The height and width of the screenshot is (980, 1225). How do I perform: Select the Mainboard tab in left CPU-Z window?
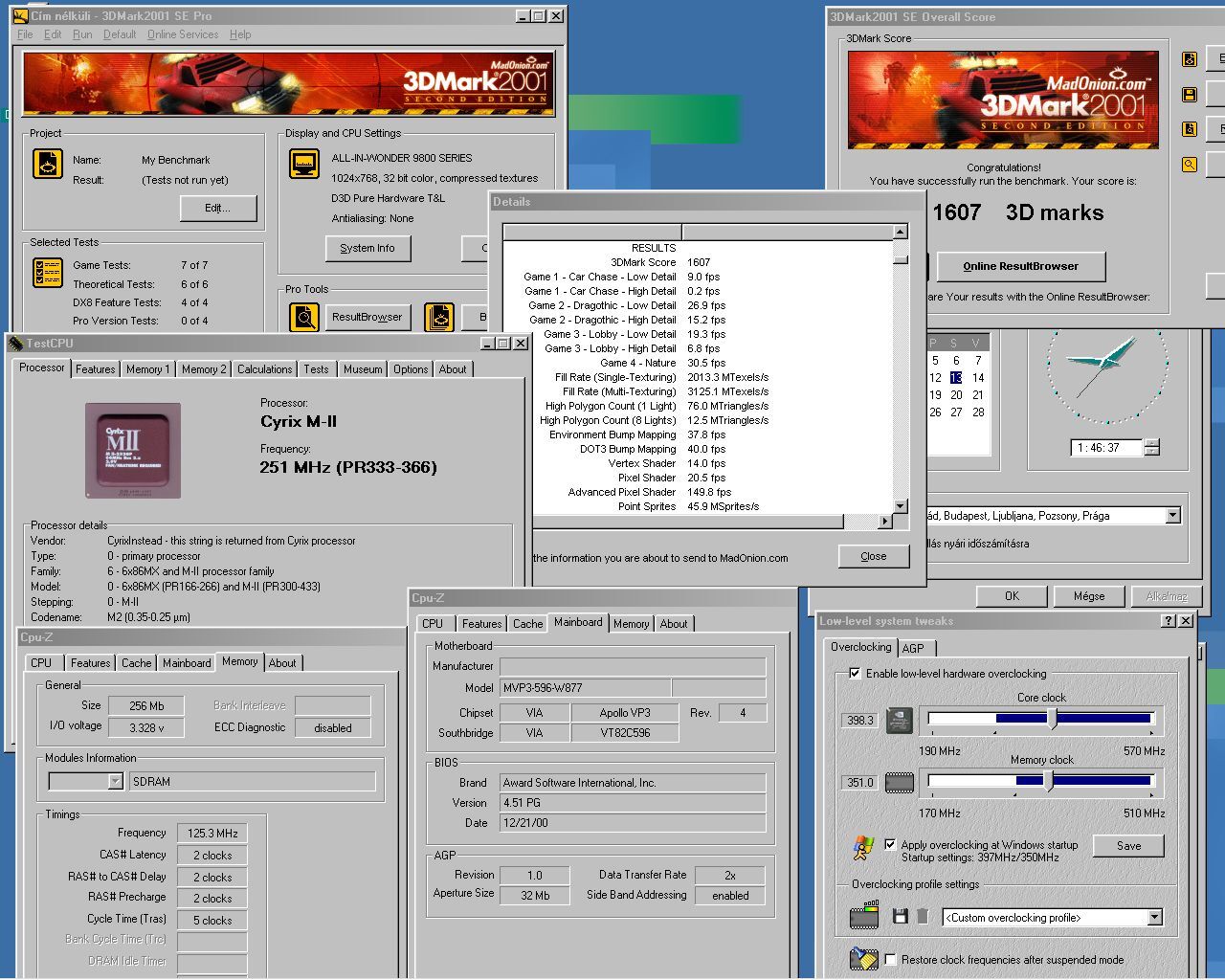(x=187, y=663)
